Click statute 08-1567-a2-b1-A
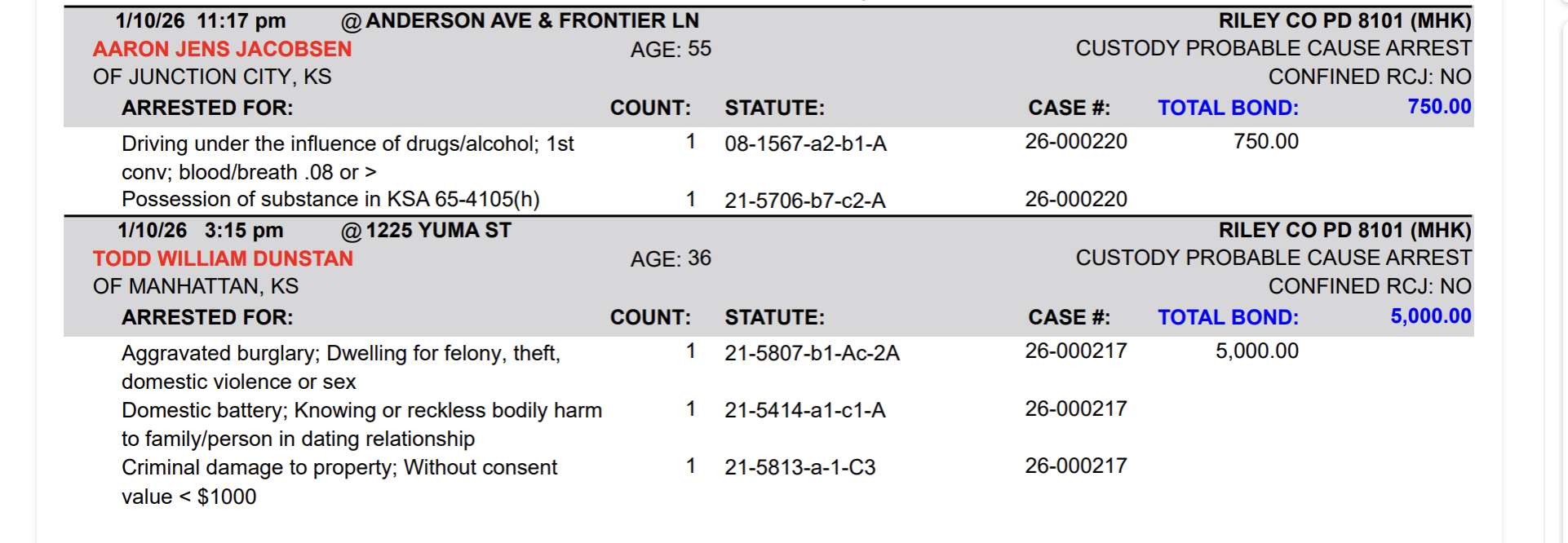The width and height of the screenshot is (1568, 543). [805, 144]
